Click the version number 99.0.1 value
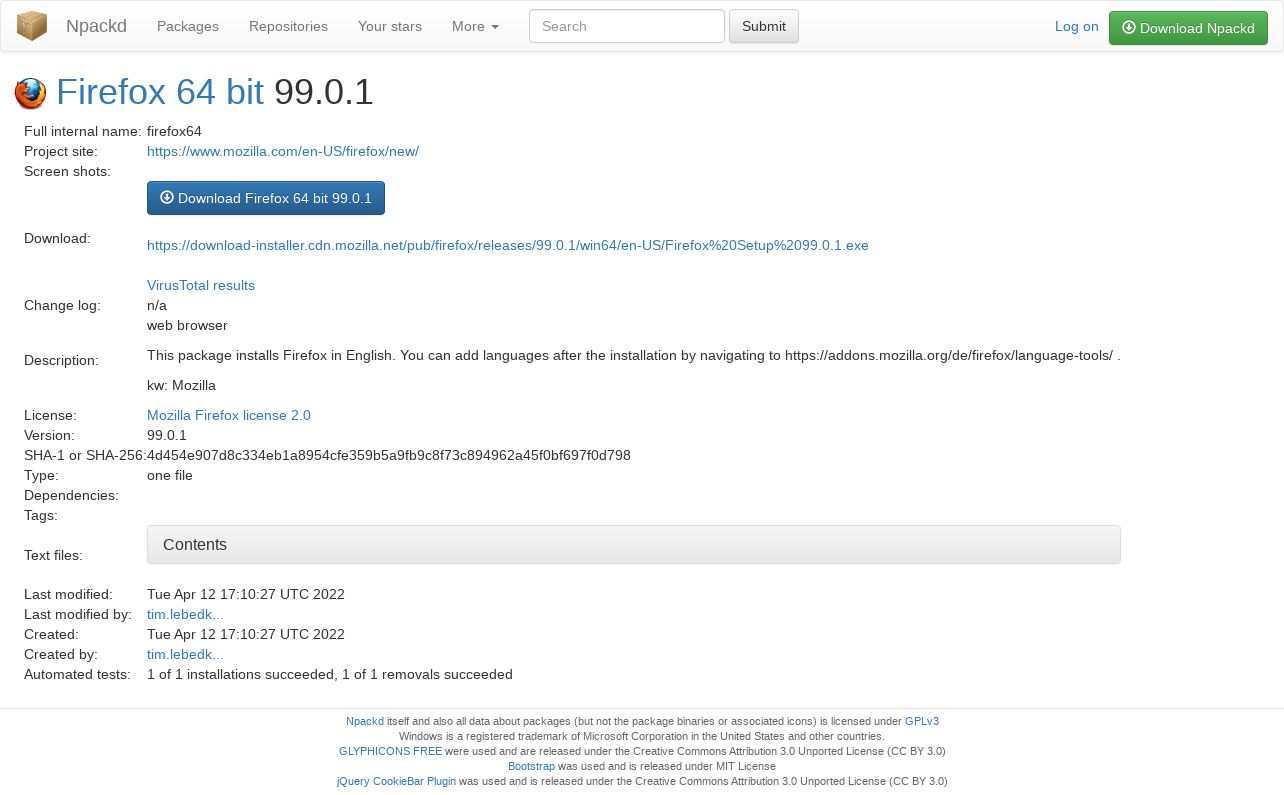 click(167, 435)
